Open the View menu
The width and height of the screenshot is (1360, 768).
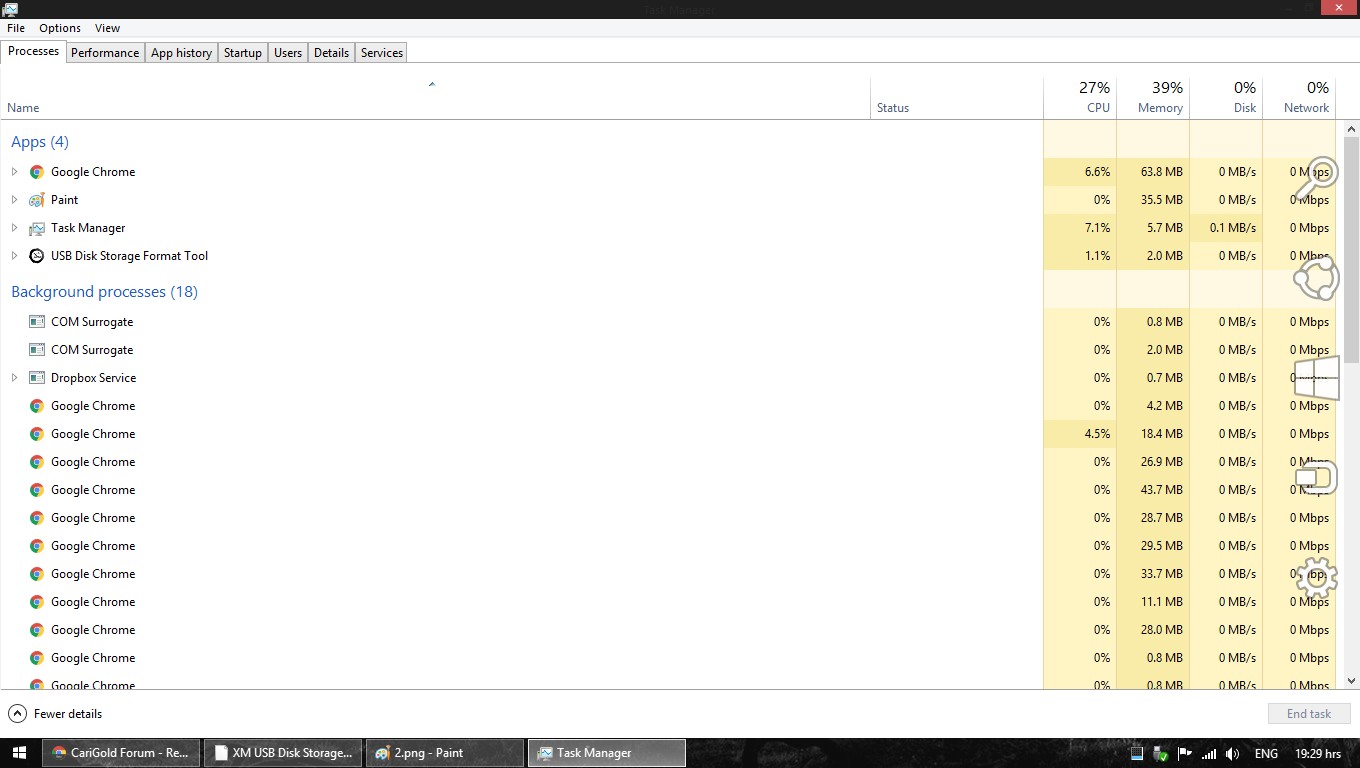[x=107, y=28]
